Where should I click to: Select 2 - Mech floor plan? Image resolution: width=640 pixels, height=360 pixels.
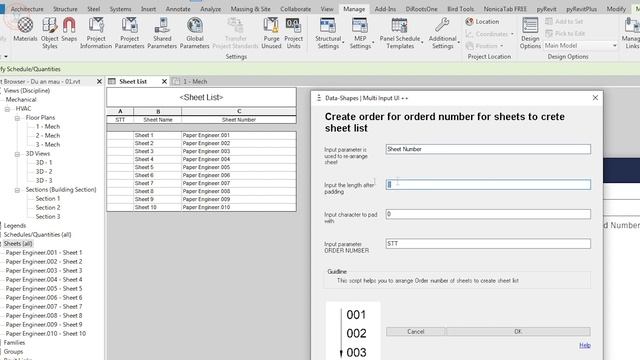(48, 136)
